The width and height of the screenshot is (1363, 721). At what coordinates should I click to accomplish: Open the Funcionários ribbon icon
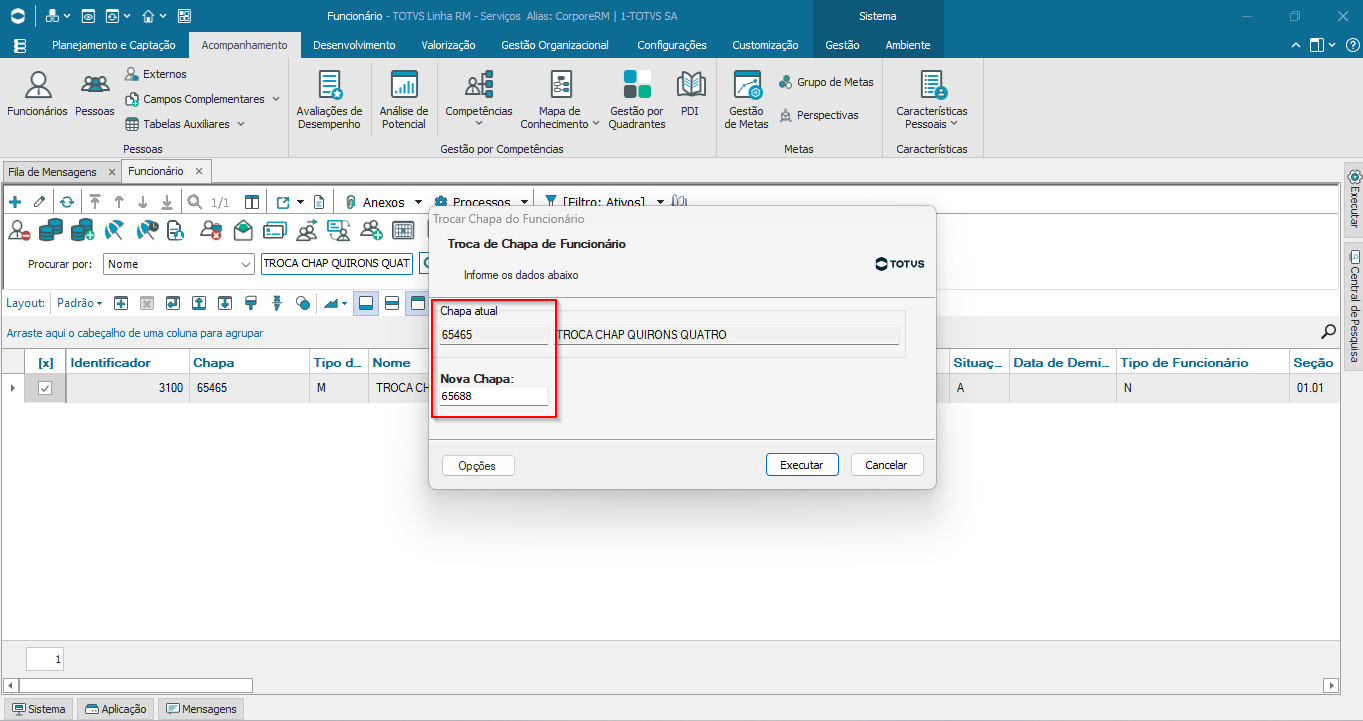[37, 95]
